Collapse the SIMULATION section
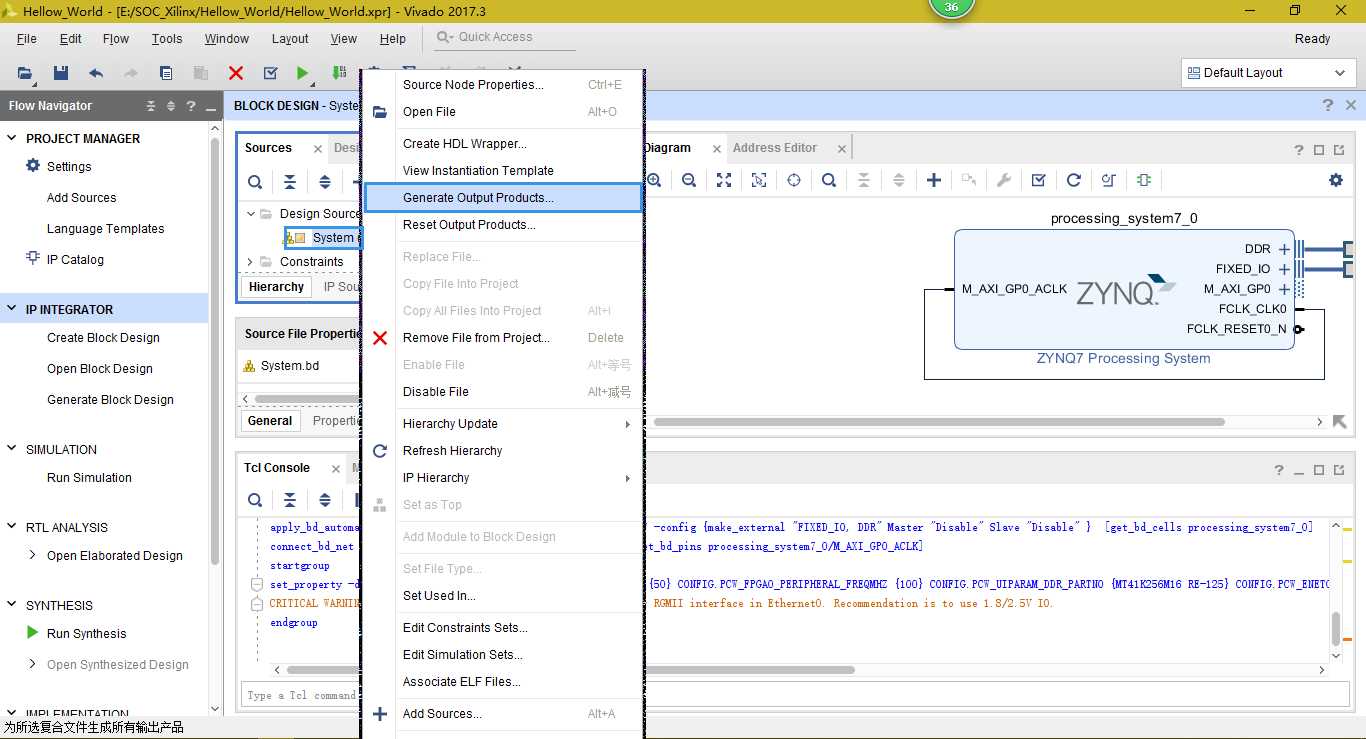Viewport: 1366px width, 739px height. click(12, 449)
